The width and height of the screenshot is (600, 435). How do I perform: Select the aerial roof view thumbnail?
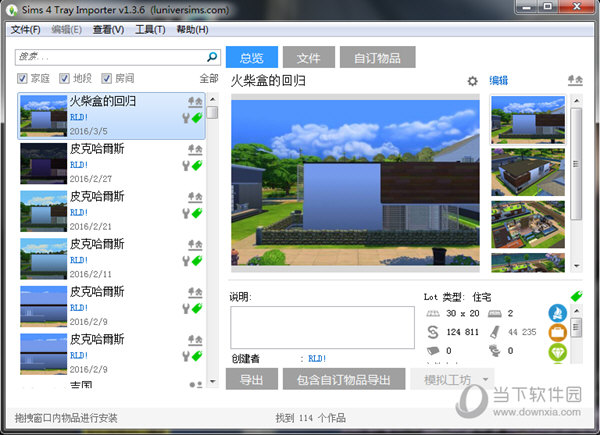point(528,172)
